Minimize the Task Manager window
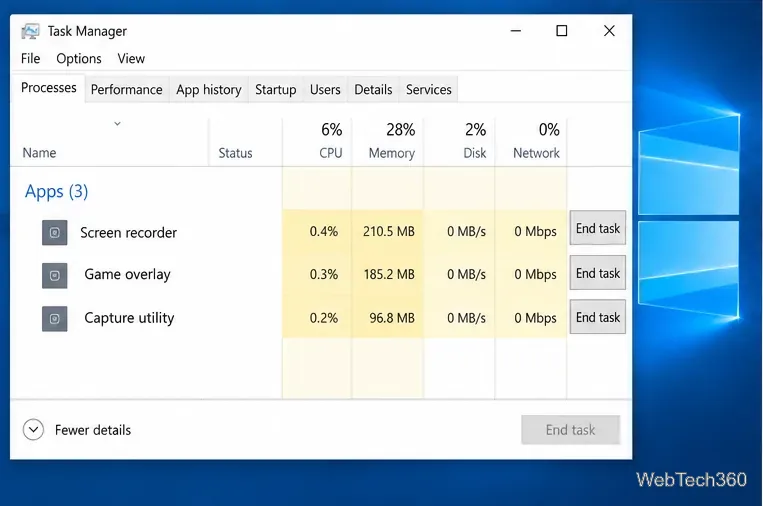The height and width of the screenshot is (506, 763). (x=516, y=31)
